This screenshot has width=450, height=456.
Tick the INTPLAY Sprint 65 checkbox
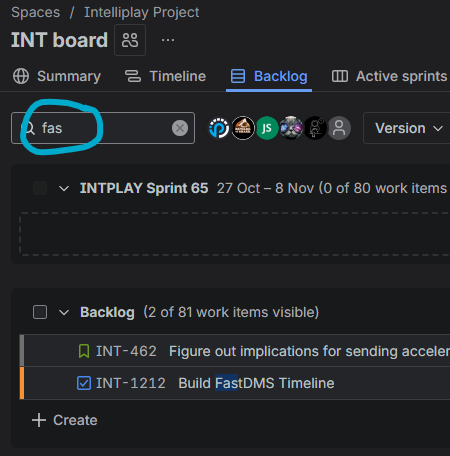[40, 188]
